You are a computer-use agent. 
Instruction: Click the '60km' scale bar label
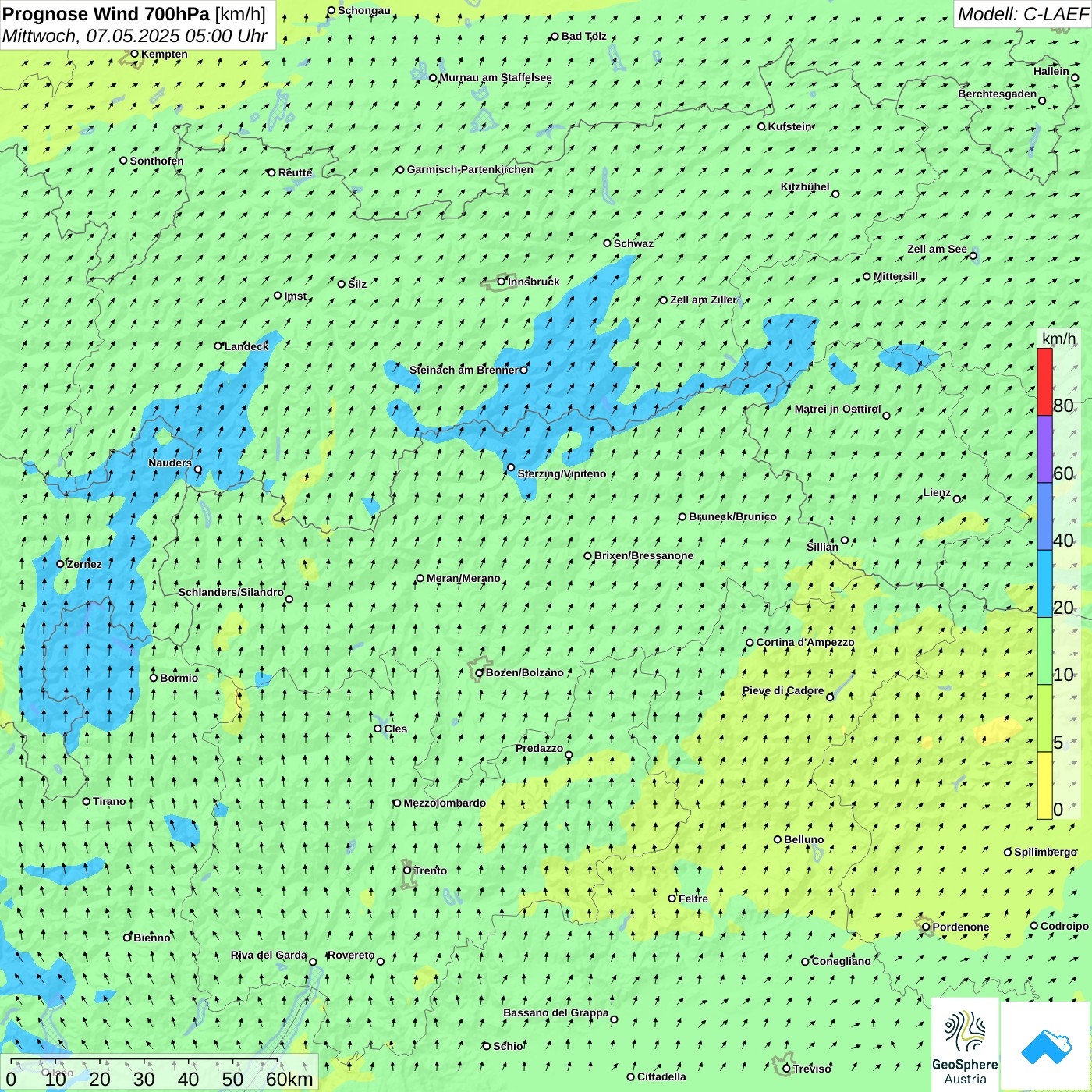(x=289, y=1079)
